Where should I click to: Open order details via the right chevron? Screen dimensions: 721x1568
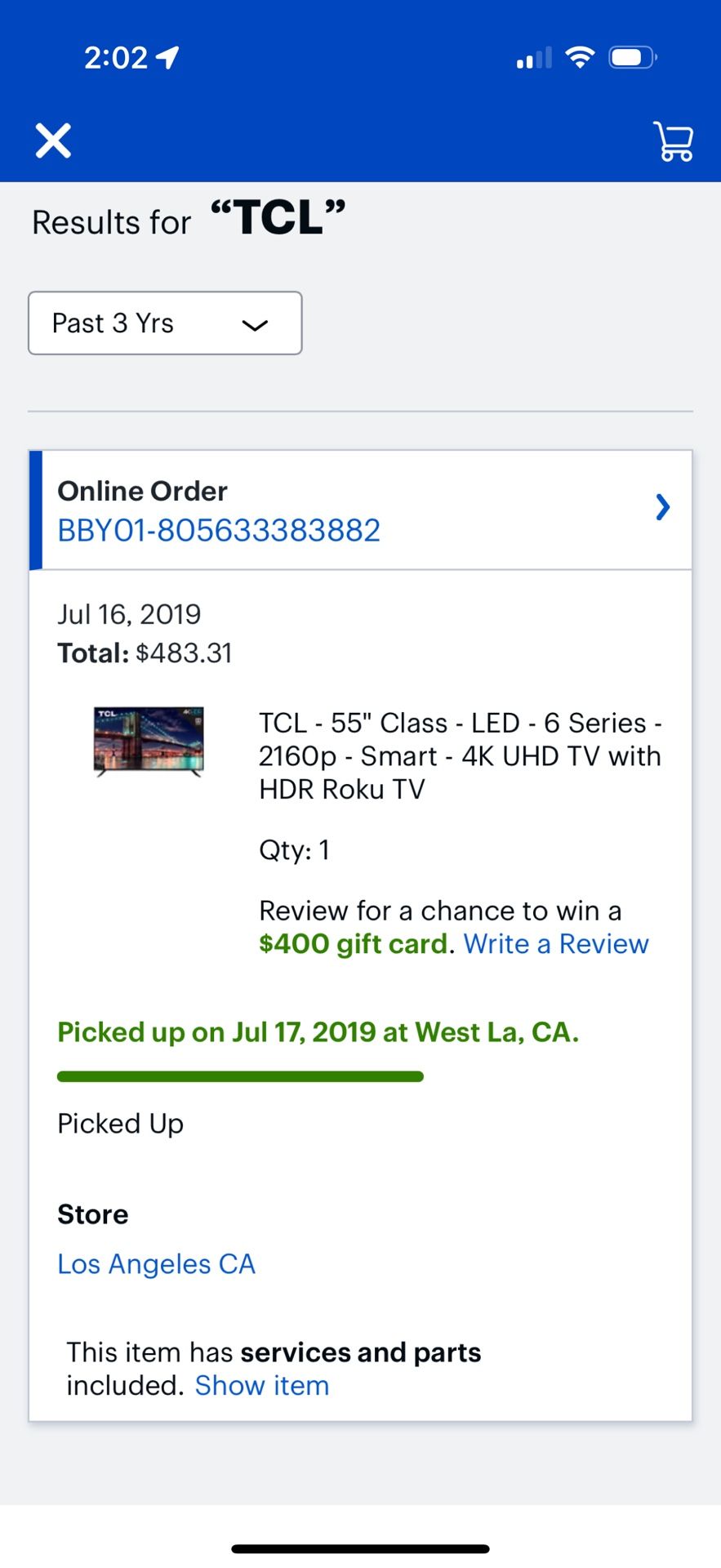(x=663, y=508)
